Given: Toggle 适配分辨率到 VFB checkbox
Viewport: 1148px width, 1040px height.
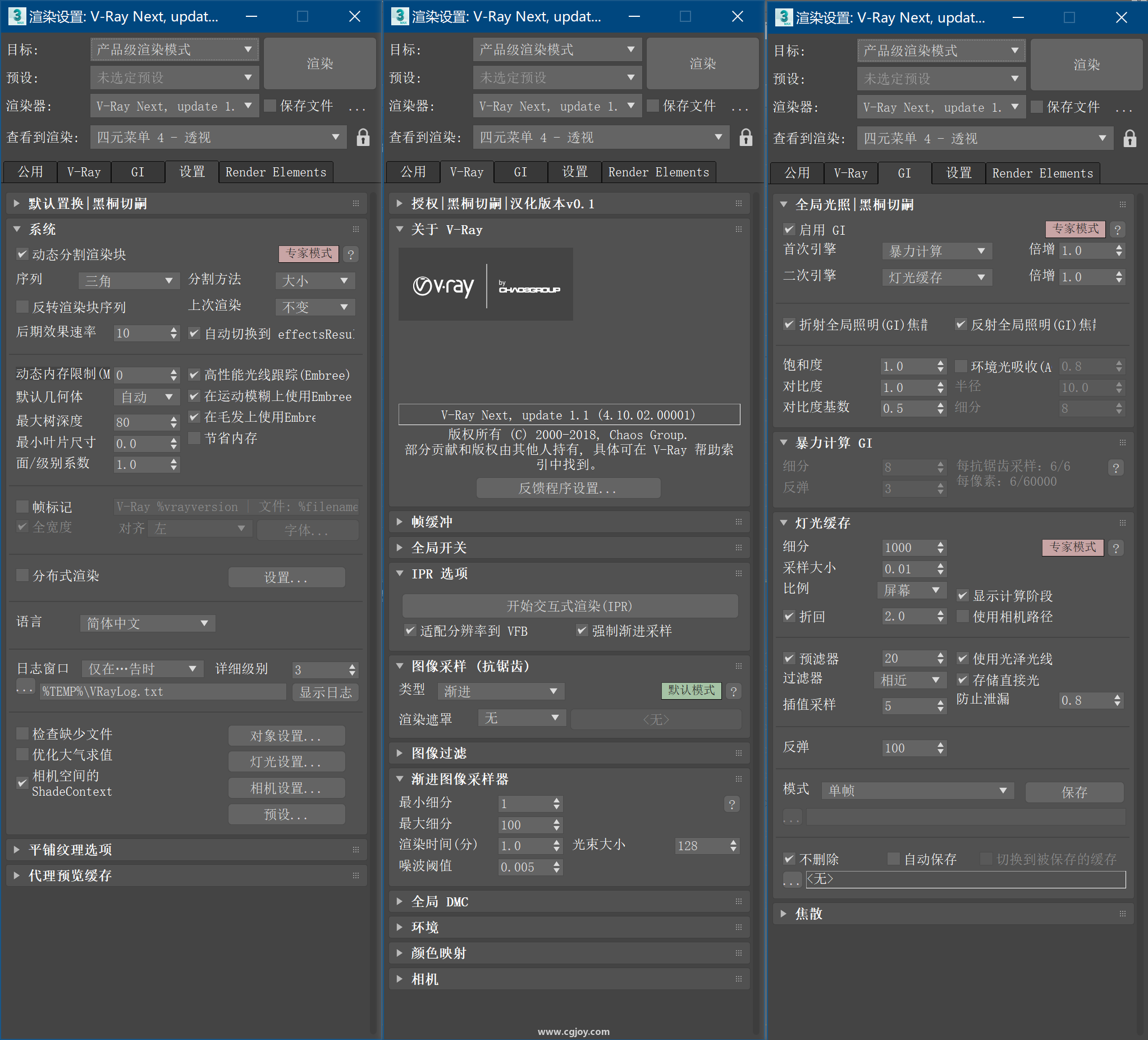Looking at the screenshot, I should click(409, 630).
